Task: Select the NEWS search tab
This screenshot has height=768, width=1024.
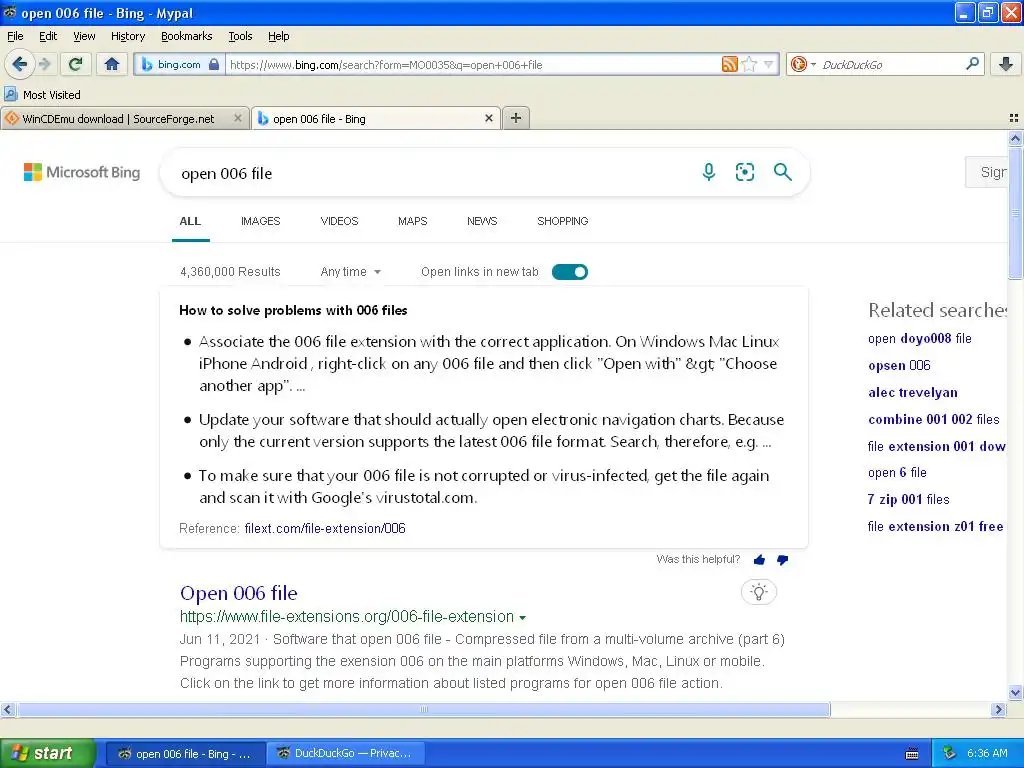Action: (x=482, y=221)
